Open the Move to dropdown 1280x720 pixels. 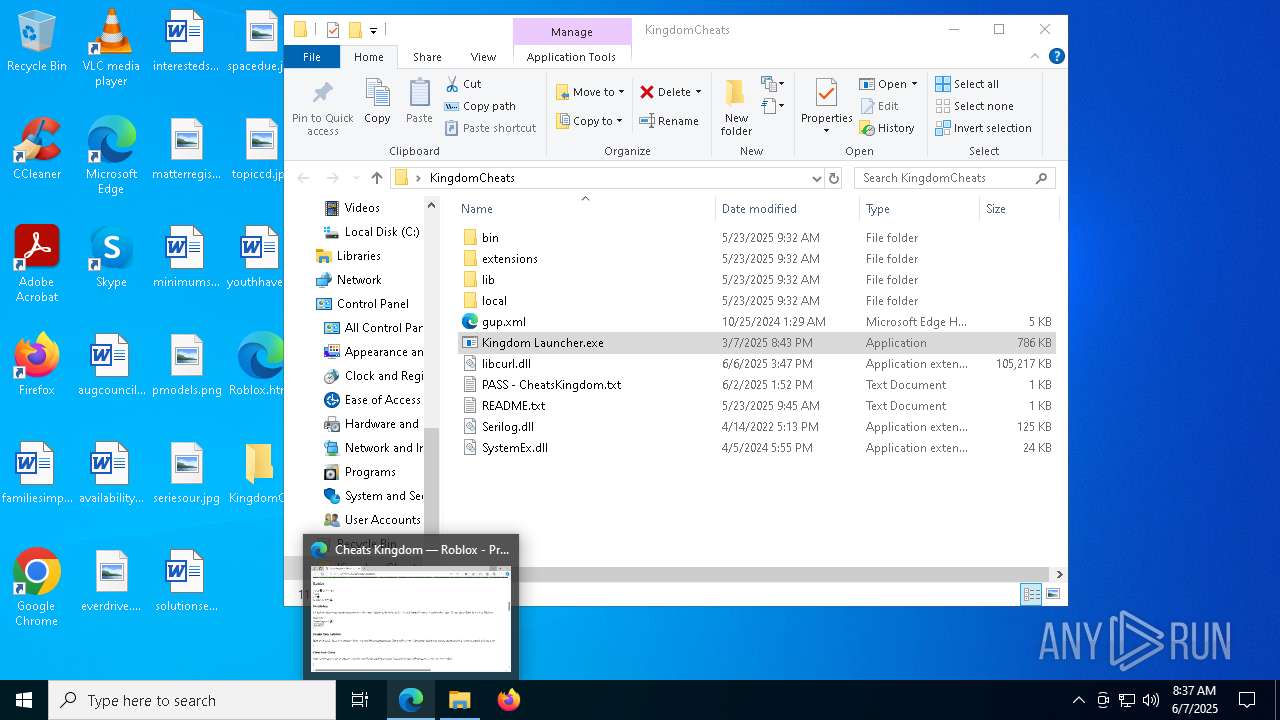[590, 92]
